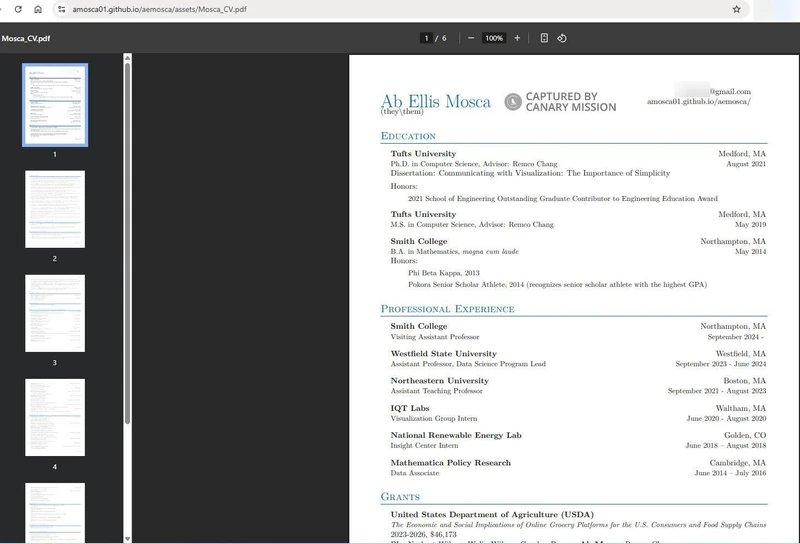Click 'September 2023 - June 2024' date
This screenshot has width=800, height=544.
[x=720, y=364]
